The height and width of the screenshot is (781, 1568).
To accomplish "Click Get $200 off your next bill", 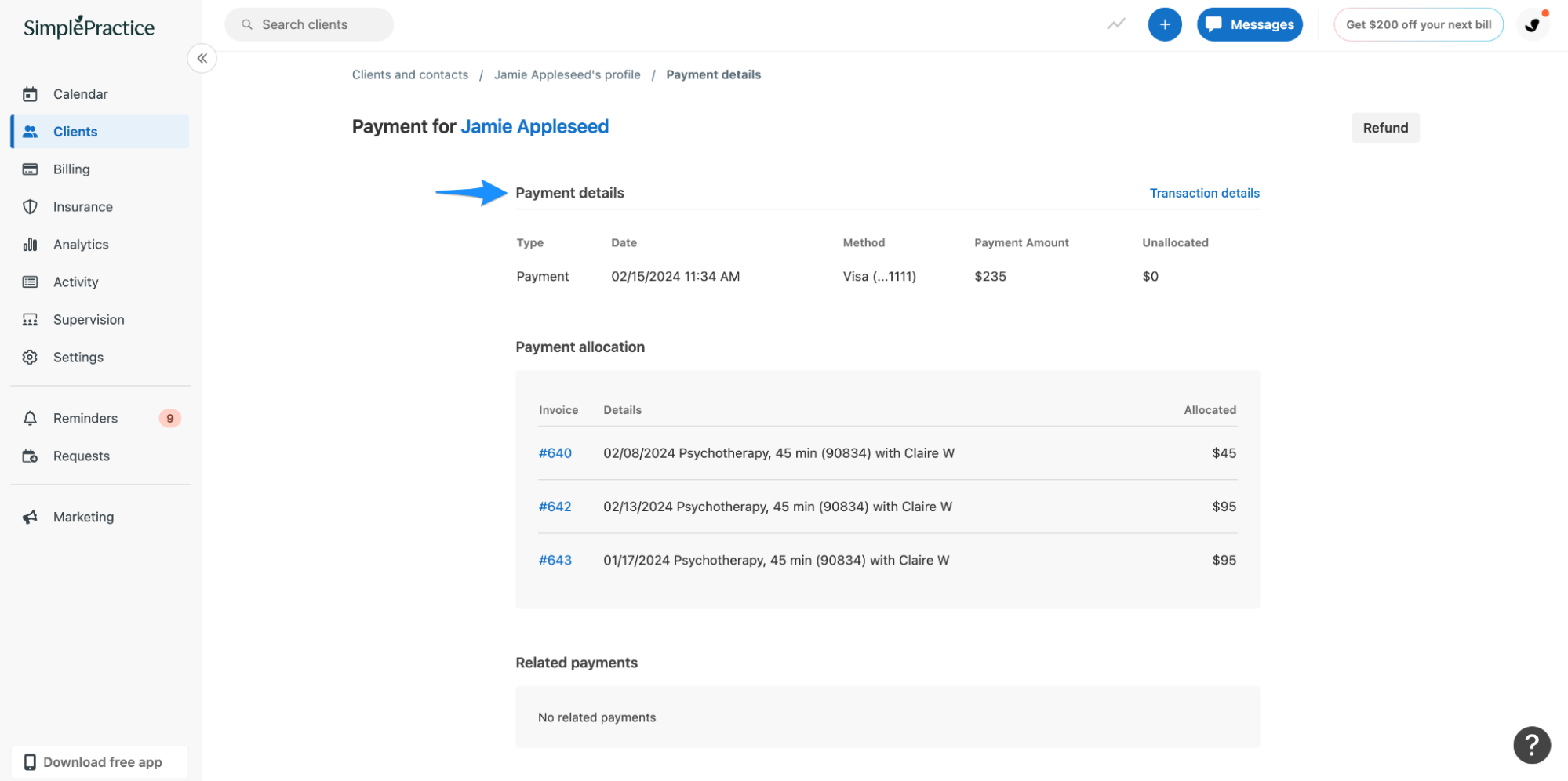I will pos(1418,25).
